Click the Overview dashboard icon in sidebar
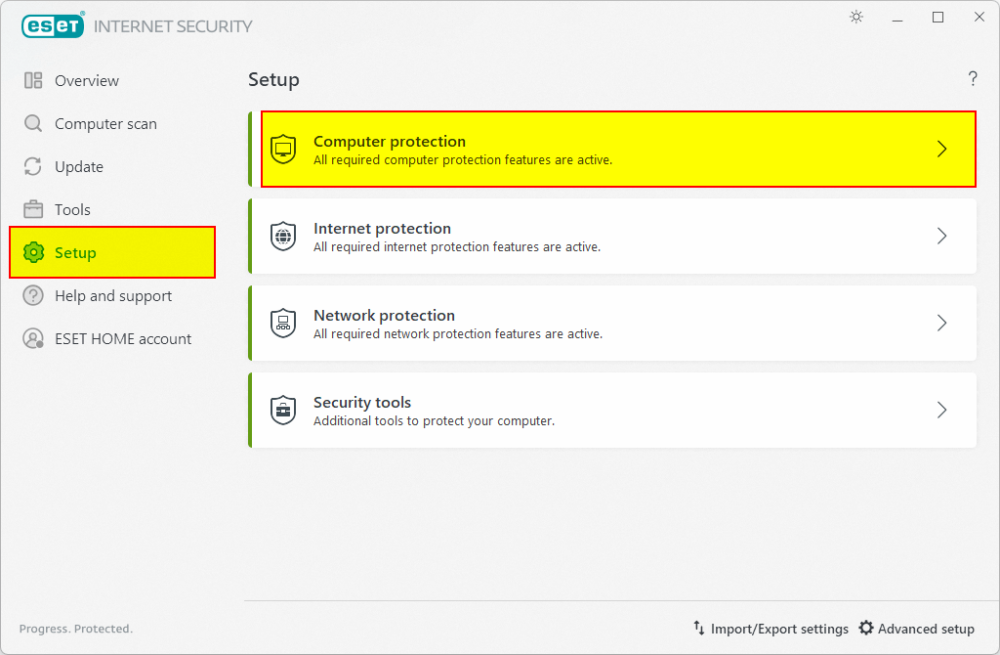The image size is (1000, 655). pyautogui.click(x=34, y=81)
